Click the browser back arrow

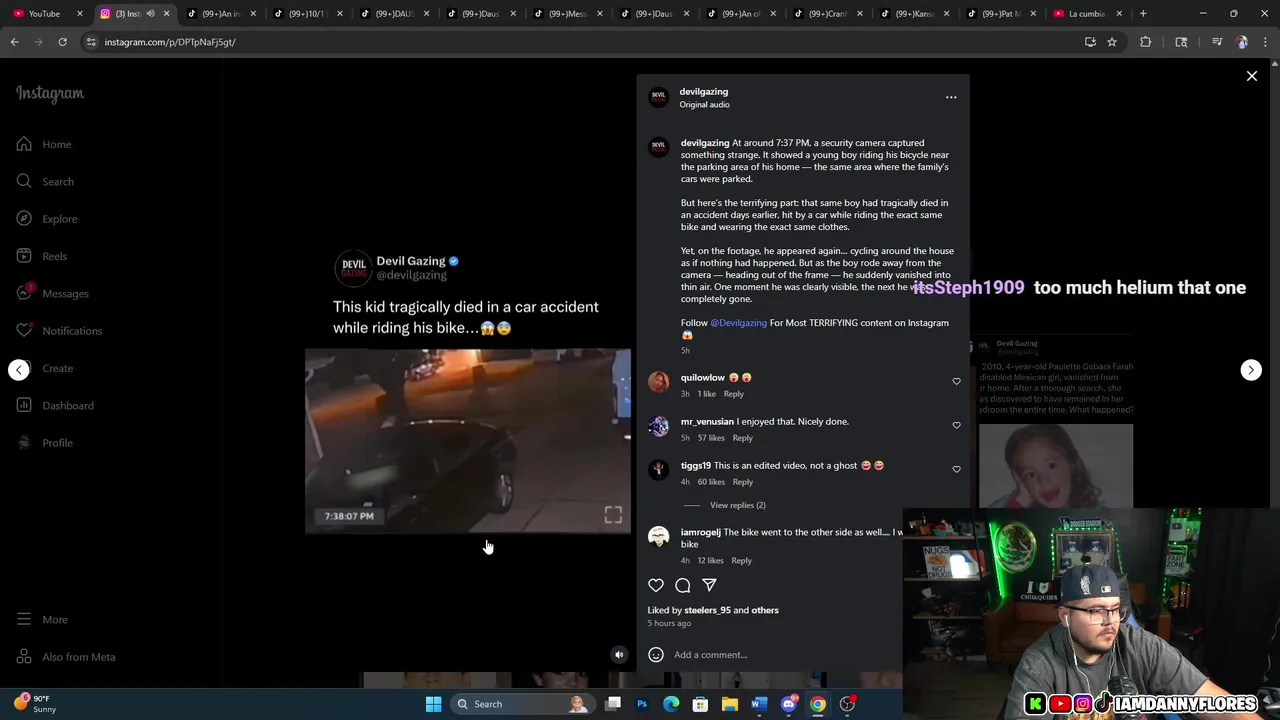pos(15,42)
